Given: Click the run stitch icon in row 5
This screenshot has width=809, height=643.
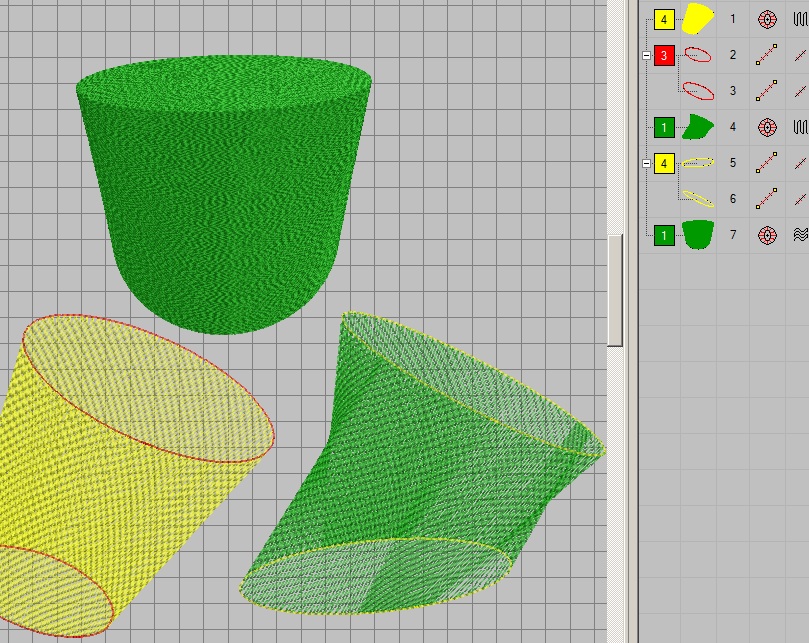Looking at the screenshot, I should [x=767, y=163].
